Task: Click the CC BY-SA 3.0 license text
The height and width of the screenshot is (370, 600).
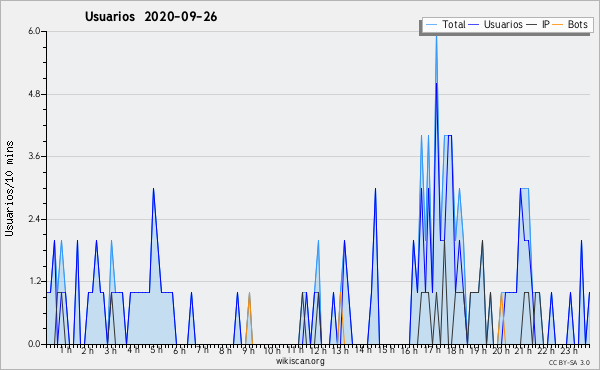Action: (569, 363)
